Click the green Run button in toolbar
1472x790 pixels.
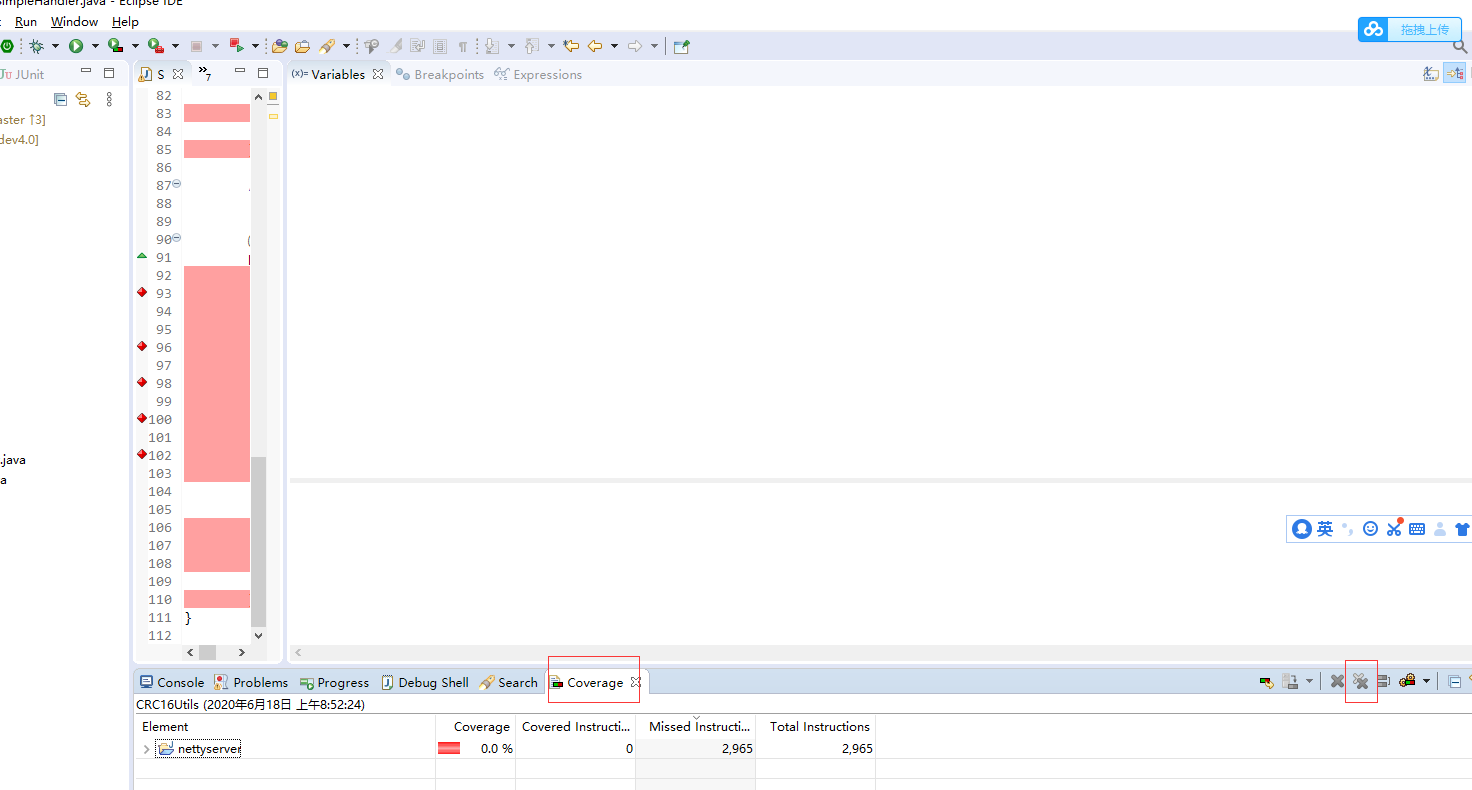pyautogui.click(x=76, y=46)
